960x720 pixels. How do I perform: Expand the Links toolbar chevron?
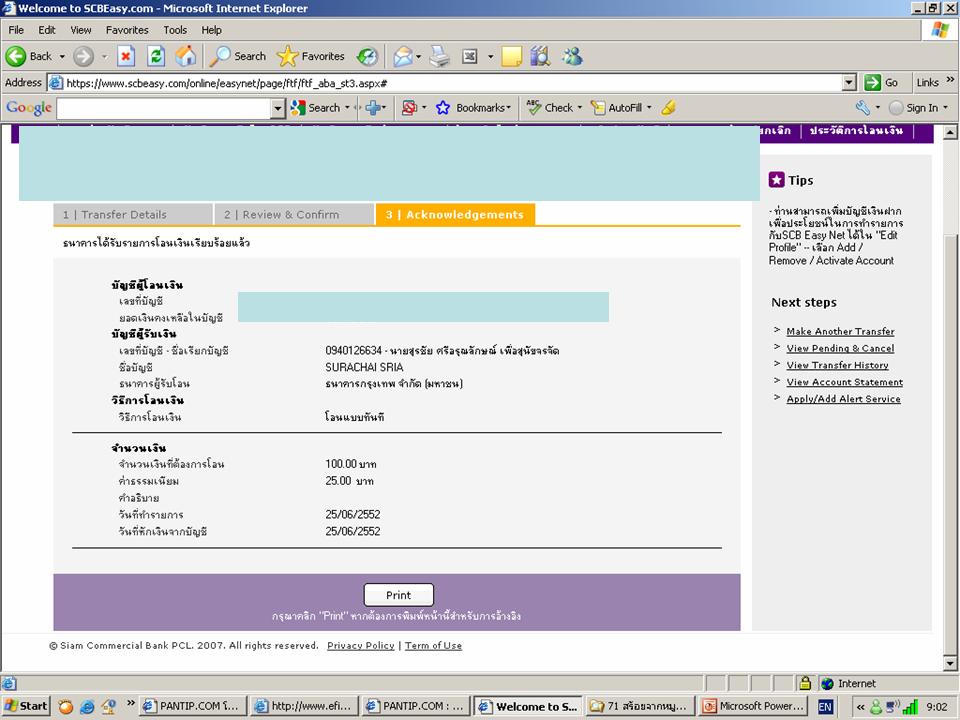[x=950, y=80]
